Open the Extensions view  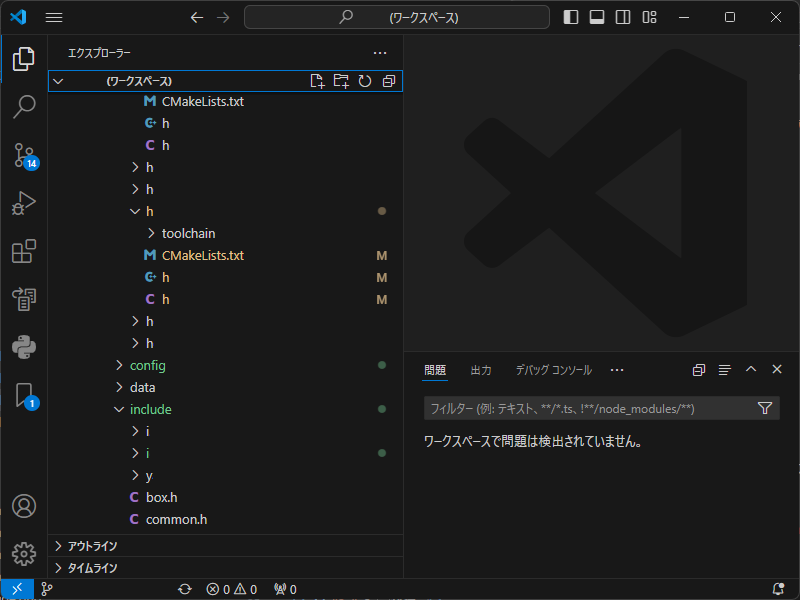[x=23, y=251]
